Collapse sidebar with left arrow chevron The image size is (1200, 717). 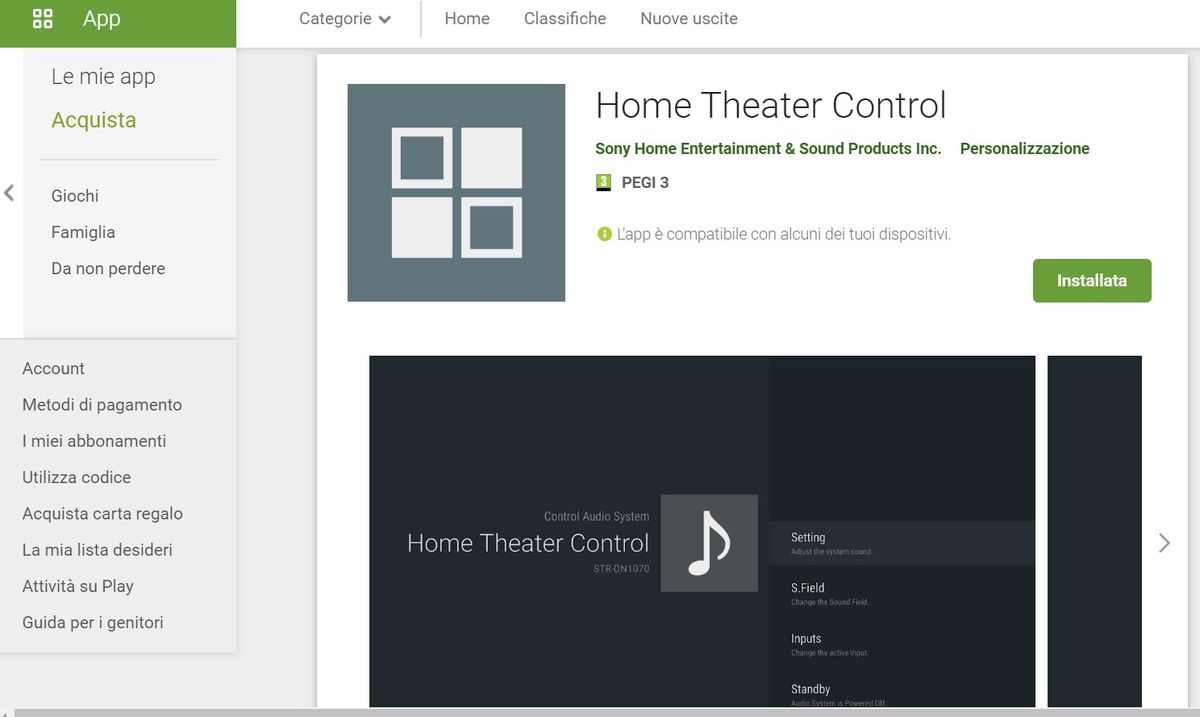(10, 193)
